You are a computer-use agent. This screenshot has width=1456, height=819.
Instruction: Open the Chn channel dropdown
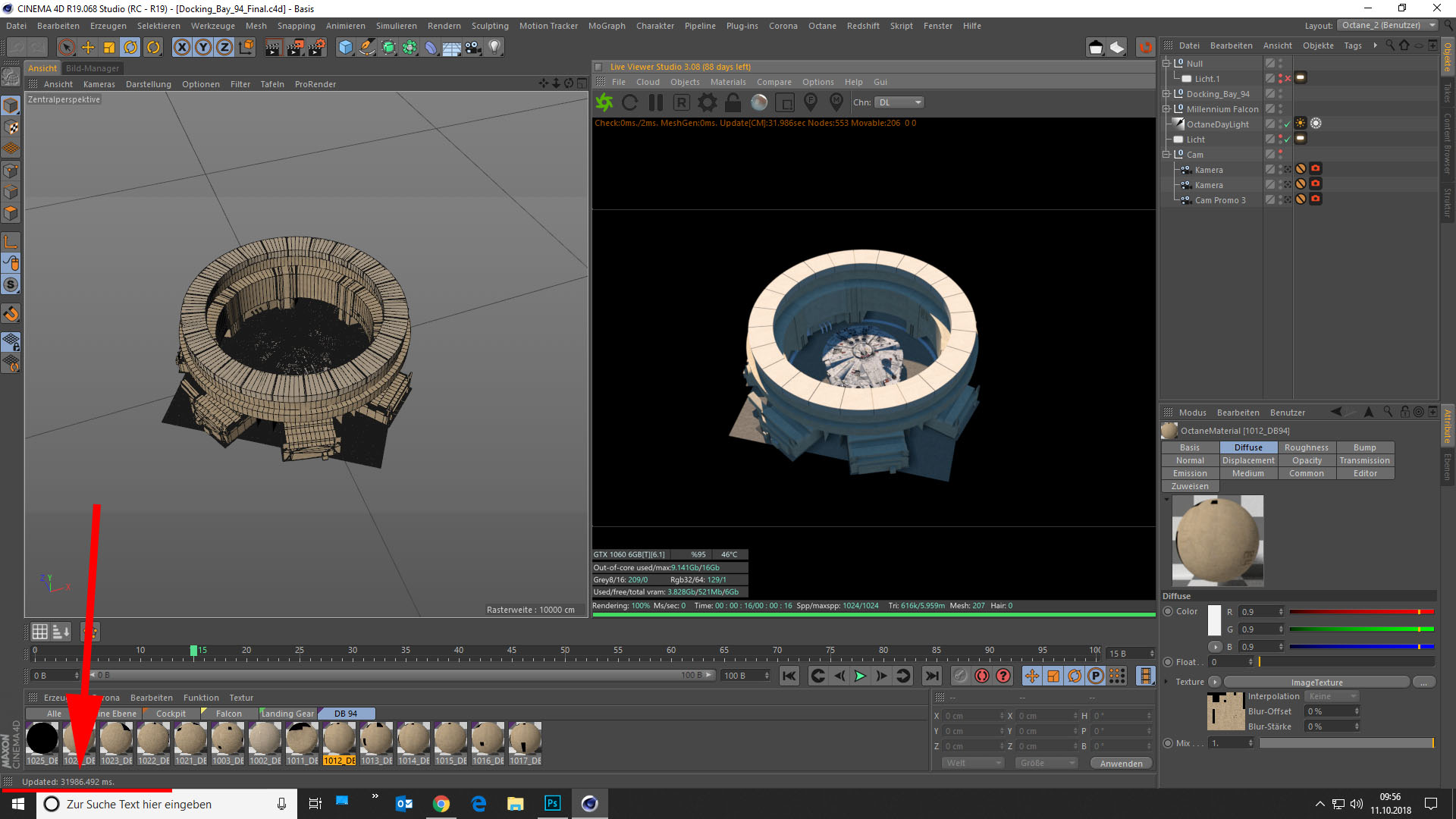899,102
